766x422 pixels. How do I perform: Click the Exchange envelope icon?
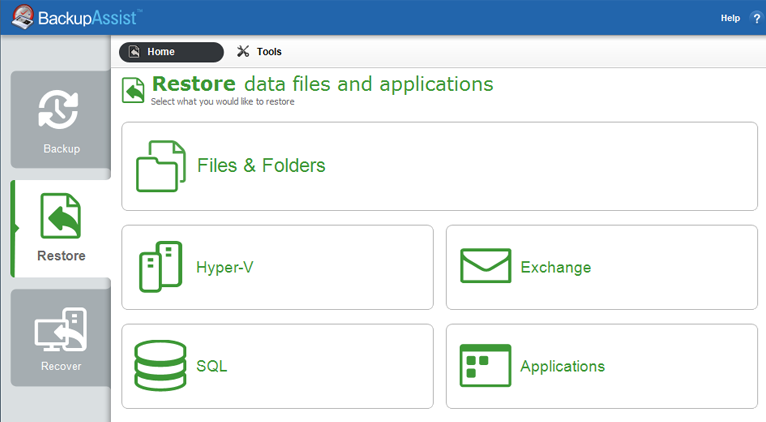pyautogui.click(x=485, y=267)
